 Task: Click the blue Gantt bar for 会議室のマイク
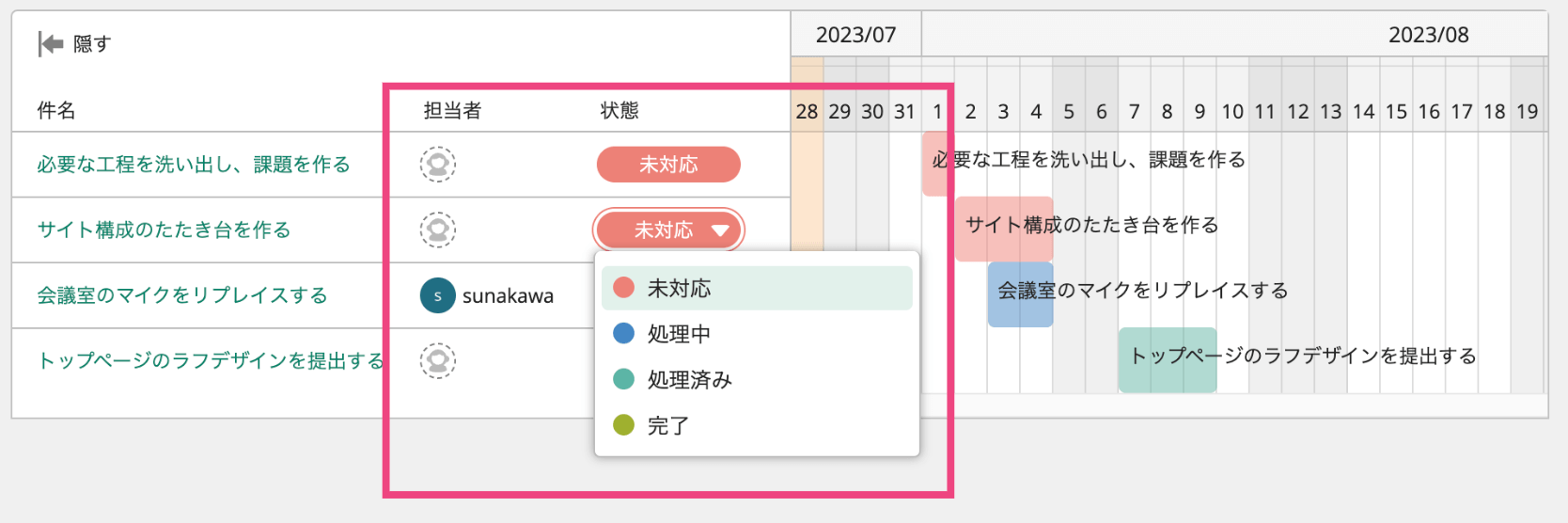(1020, 294)
